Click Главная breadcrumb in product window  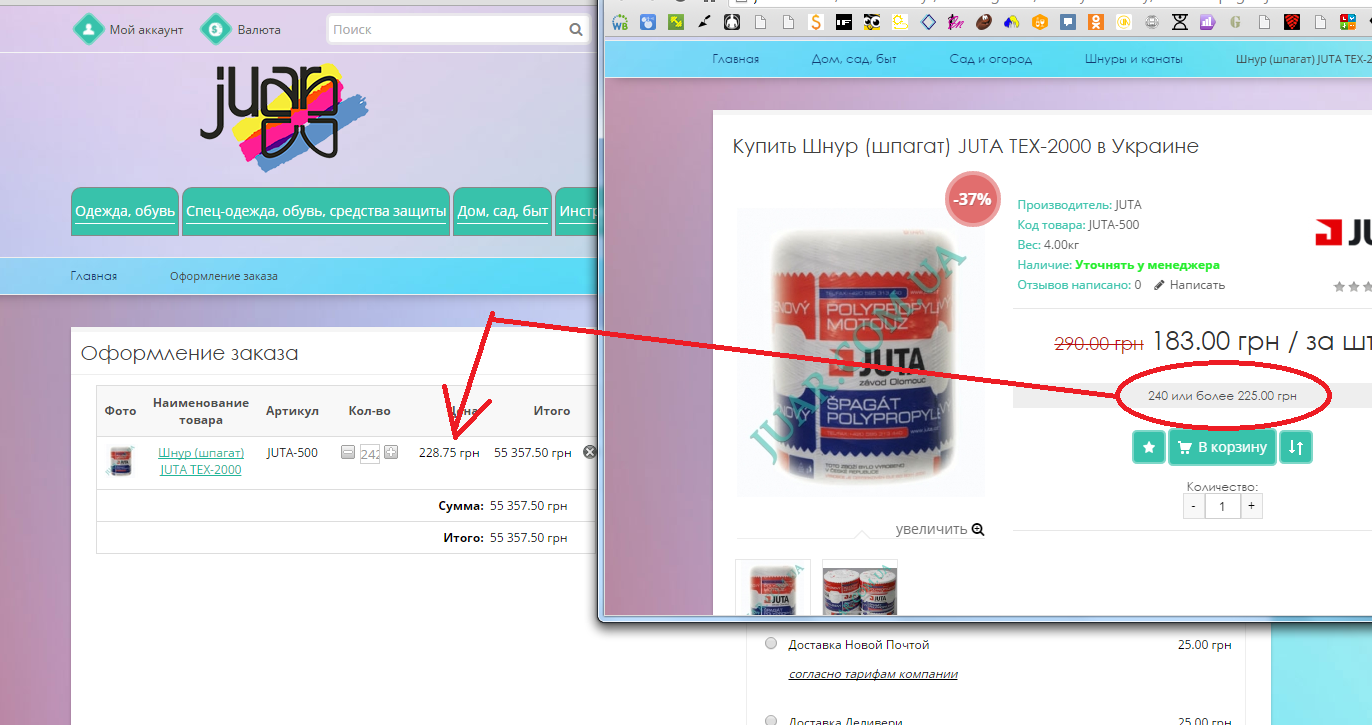pyautogui.click(x=735, y=59)
